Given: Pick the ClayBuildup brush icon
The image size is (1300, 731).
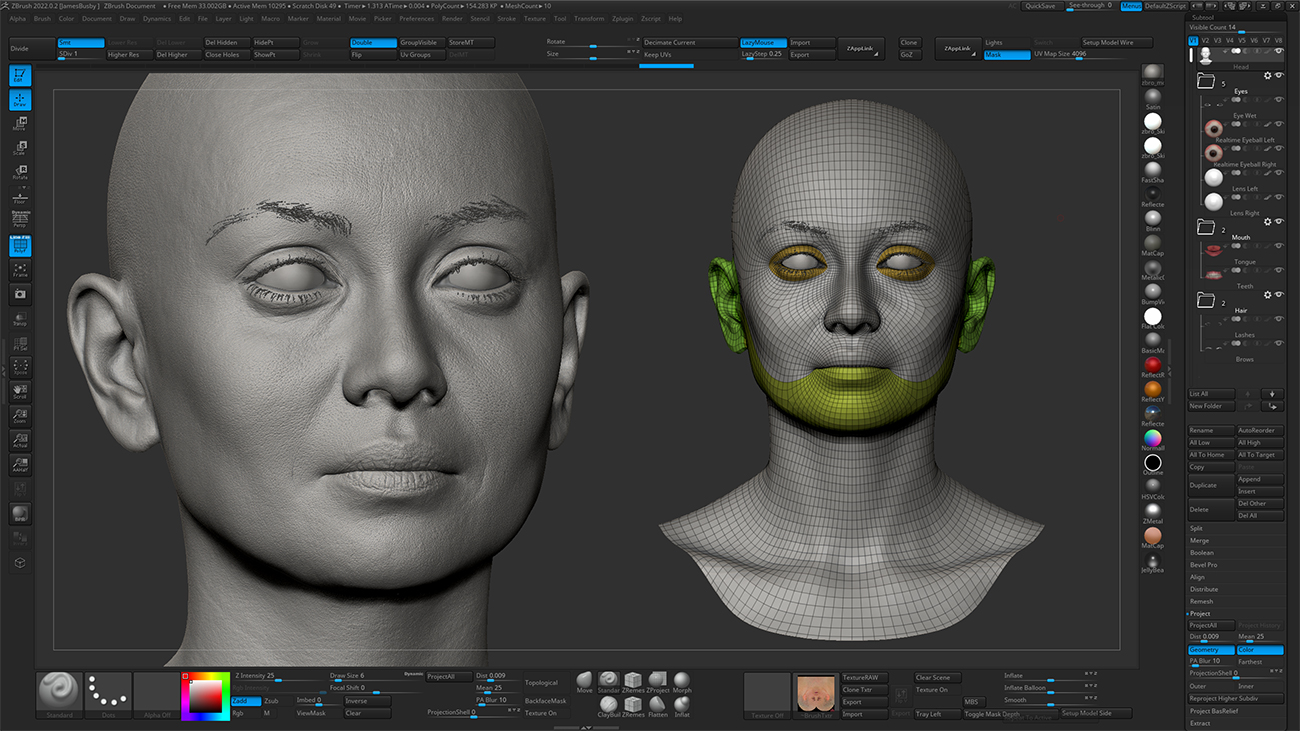Looking at the screenshot, I should 609,705.
